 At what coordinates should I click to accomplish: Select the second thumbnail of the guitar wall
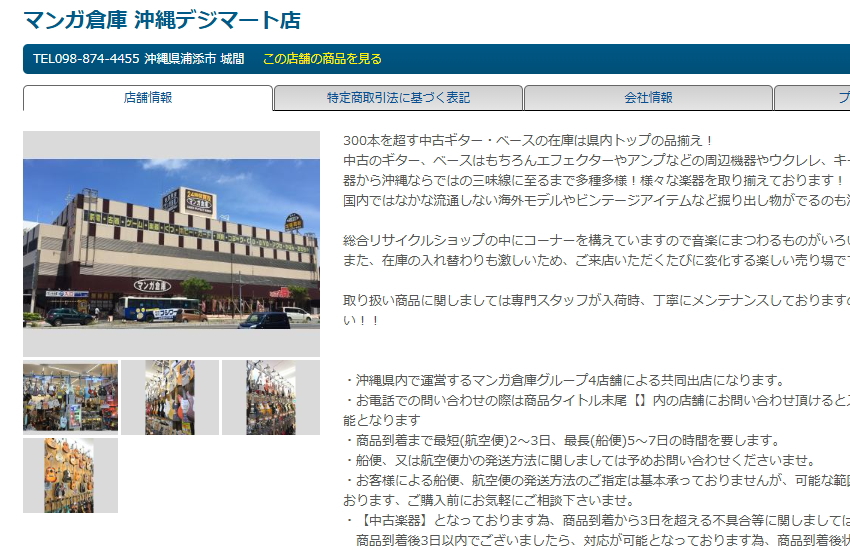(x=170, y=397)
